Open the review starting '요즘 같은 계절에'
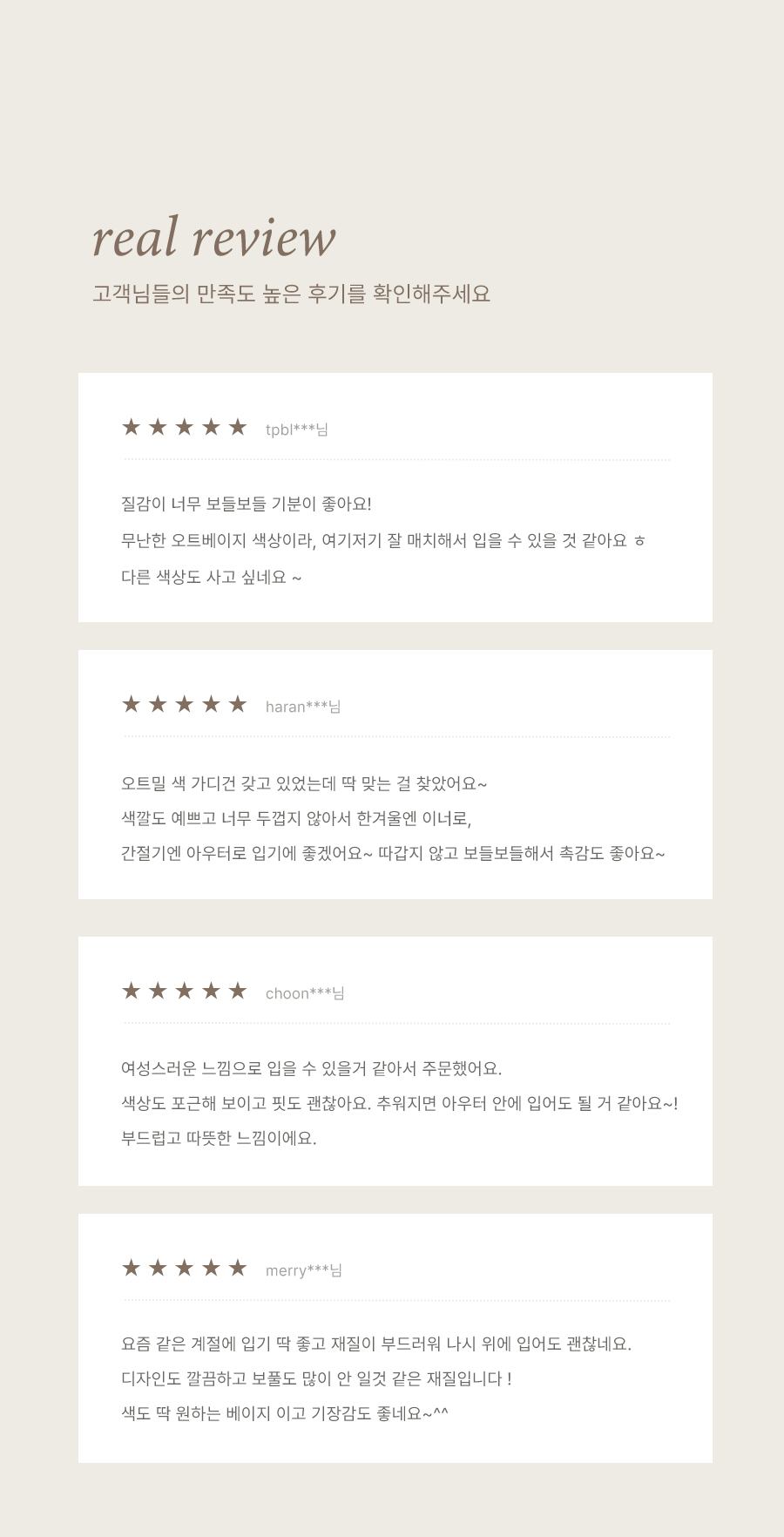 pos(395,1338)
